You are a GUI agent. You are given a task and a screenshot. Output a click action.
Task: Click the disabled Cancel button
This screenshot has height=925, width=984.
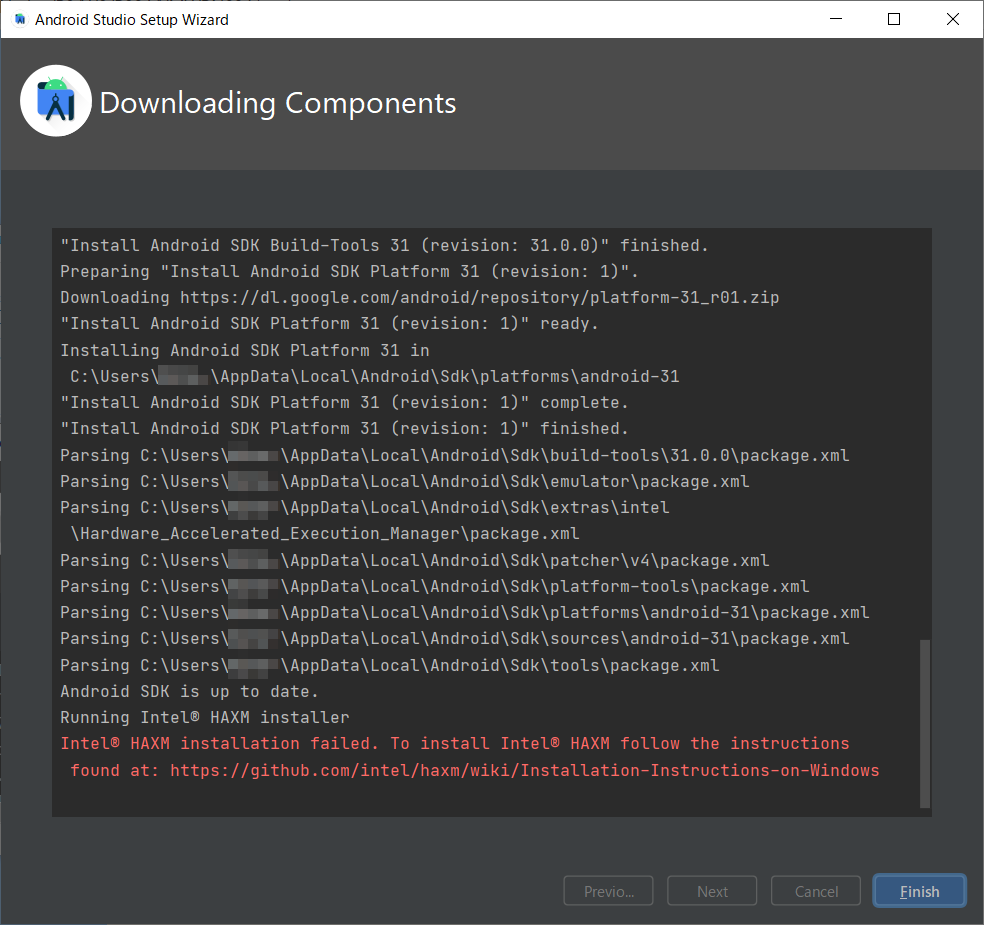(816, 891)
